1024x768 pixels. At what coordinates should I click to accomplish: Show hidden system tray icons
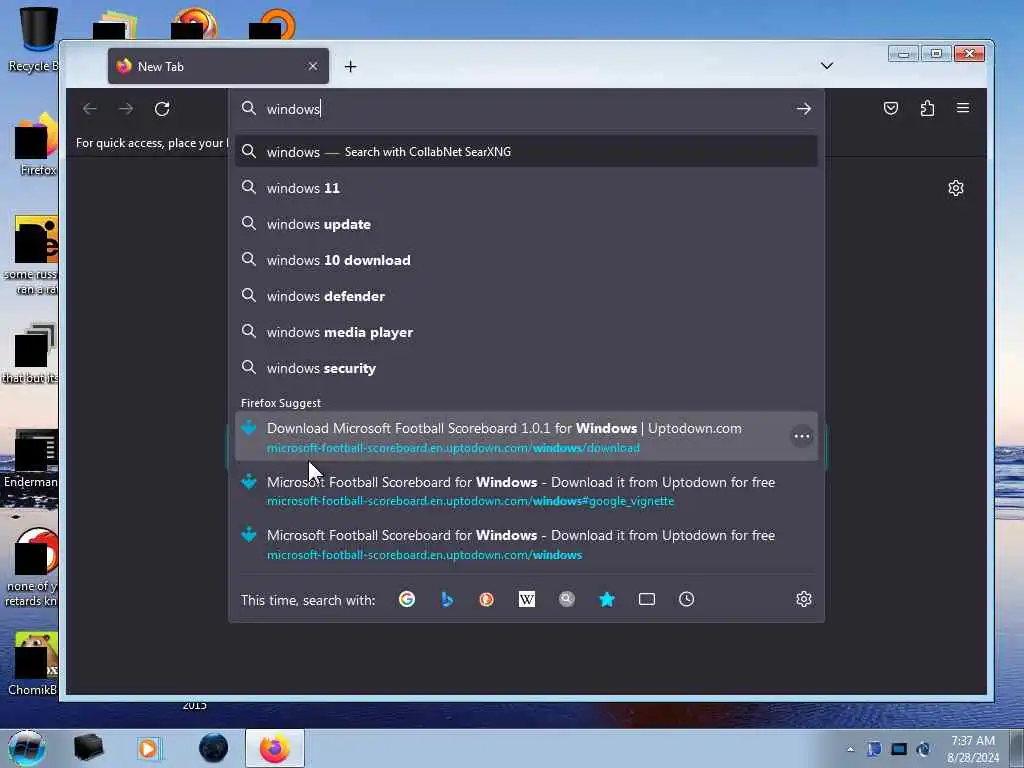tap(850, 749)
